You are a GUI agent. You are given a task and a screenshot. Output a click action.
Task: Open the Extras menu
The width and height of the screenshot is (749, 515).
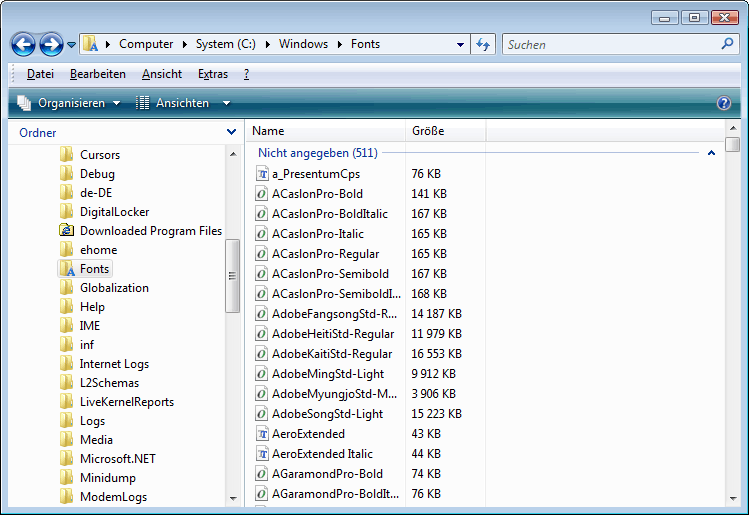pos(212,74)
